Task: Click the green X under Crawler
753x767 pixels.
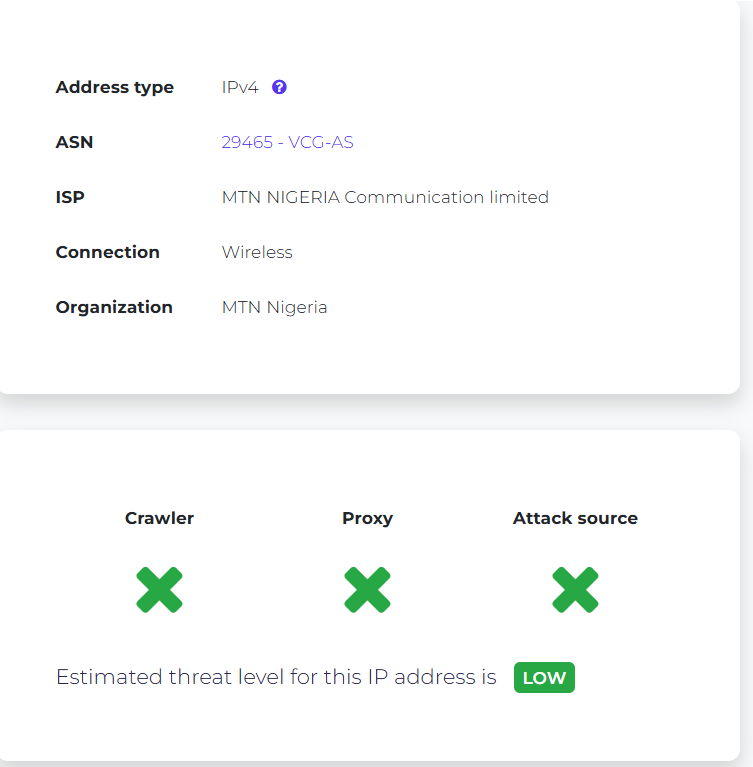Action: tap(160, 590)
